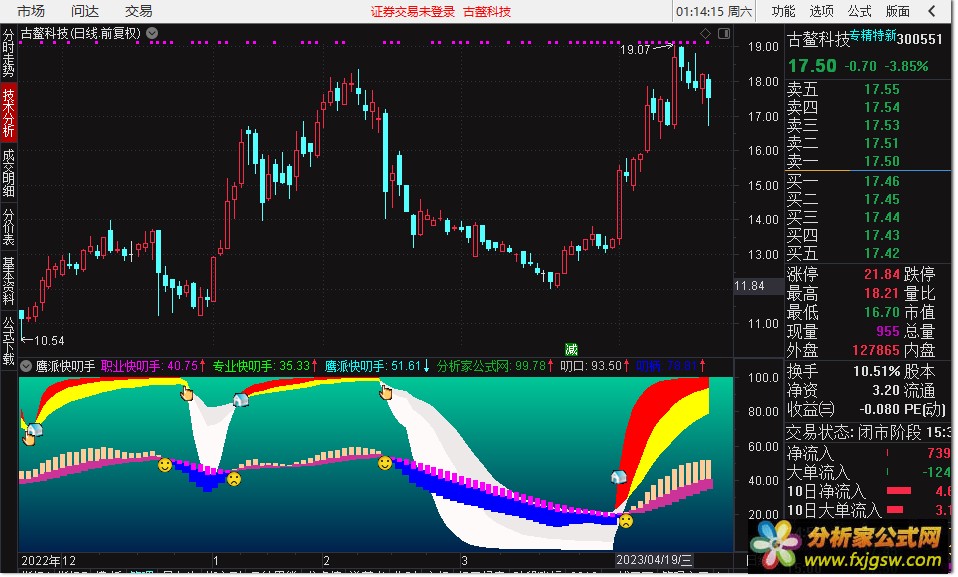Click the first hand-pointer signal at indicator start
The width and height of the screenshot is (958, 577).
(x=28, y=439)
